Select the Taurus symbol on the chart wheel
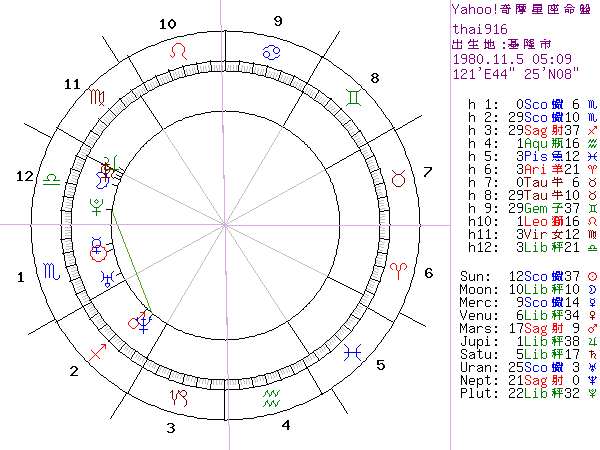The width and height of the screenshot is (600, 450). point(399,179)
